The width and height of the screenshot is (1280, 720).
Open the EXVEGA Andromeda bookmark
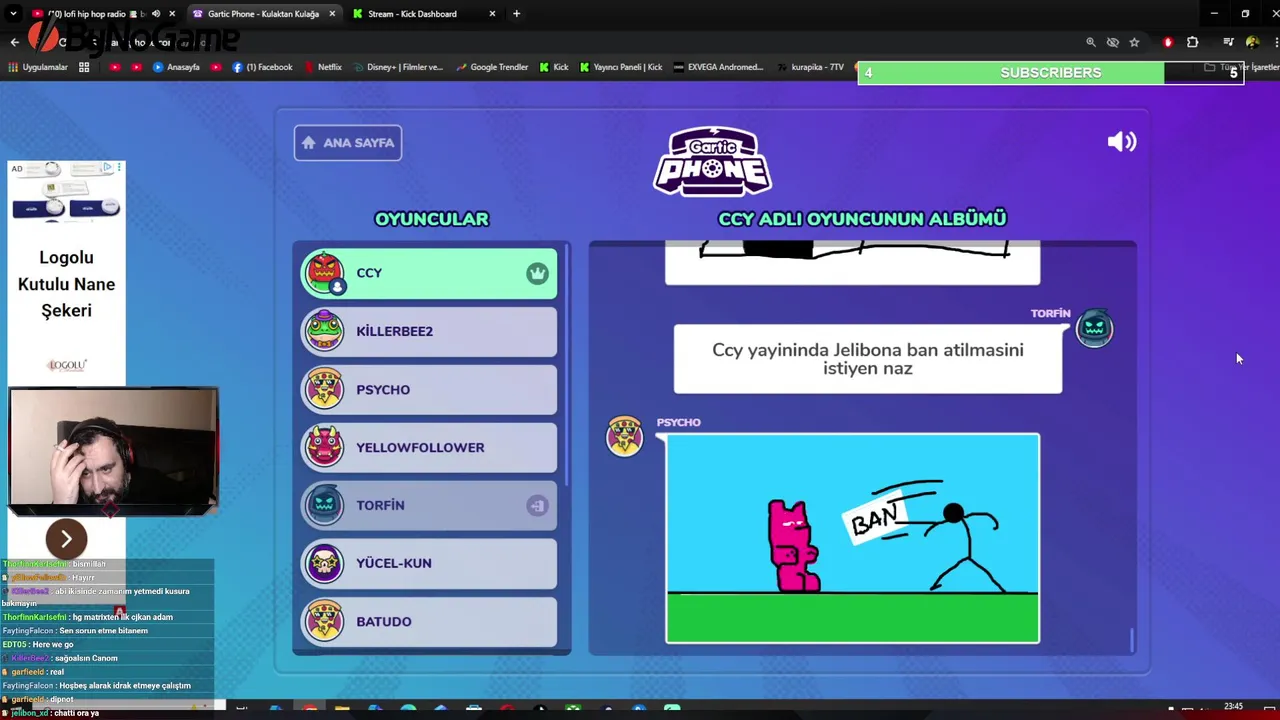[719, 67]
